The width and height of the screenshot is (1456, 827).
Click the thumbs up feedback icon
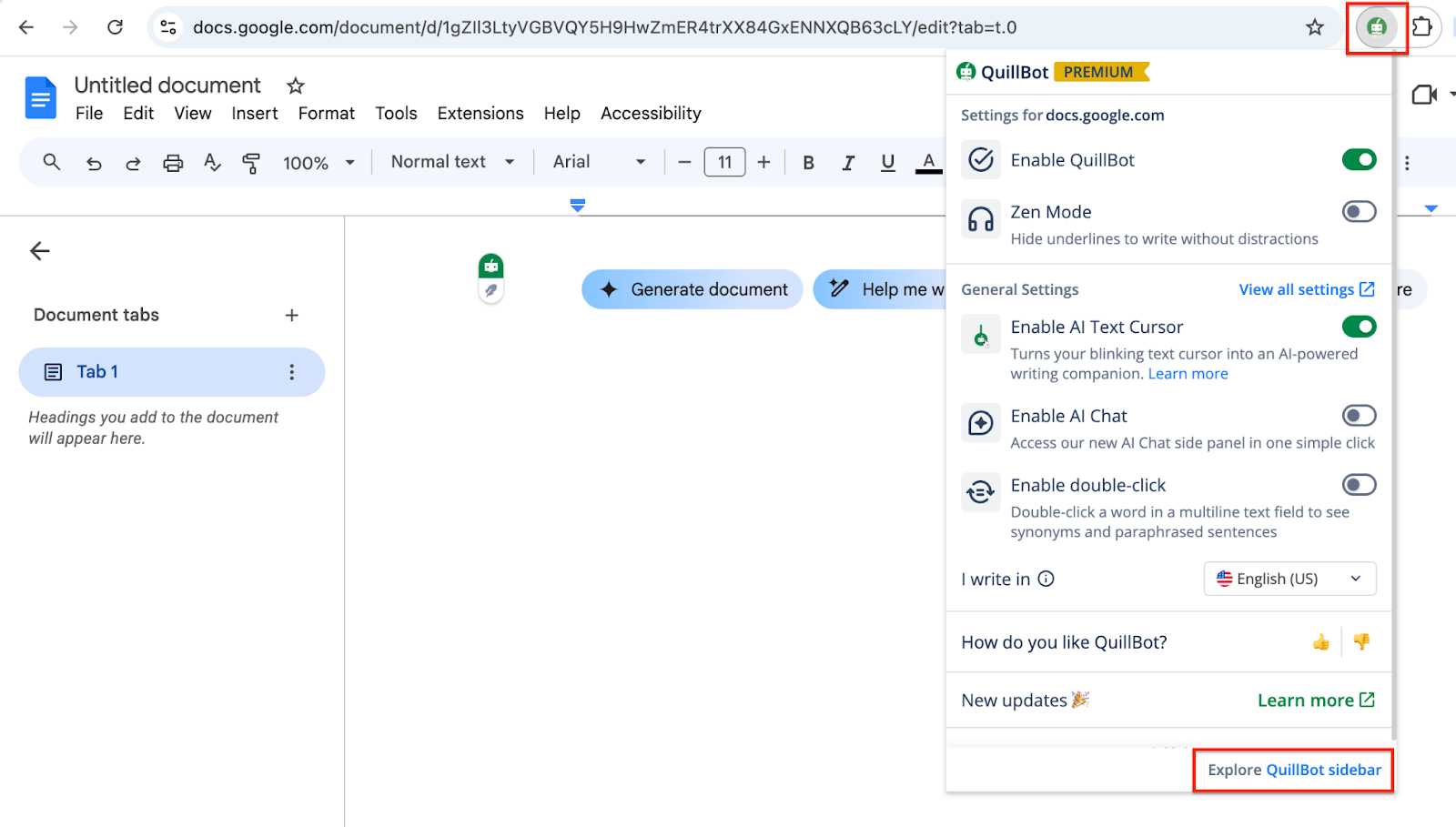click(x=1320, y=642)
